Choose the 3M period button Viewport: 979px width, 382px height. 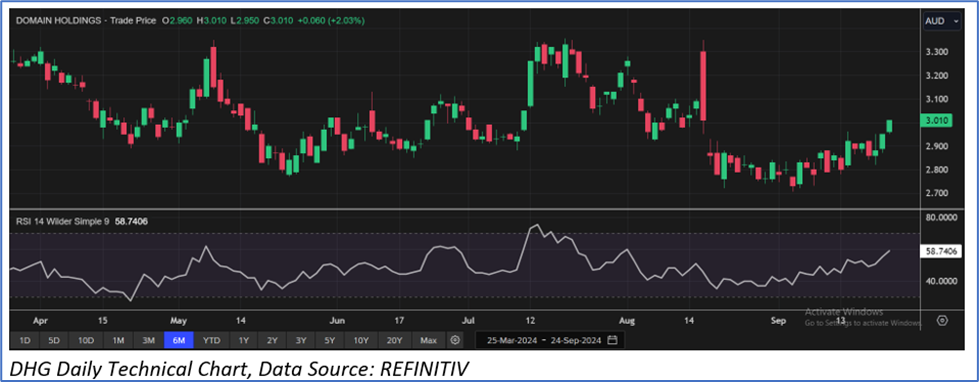pos(149,340)
